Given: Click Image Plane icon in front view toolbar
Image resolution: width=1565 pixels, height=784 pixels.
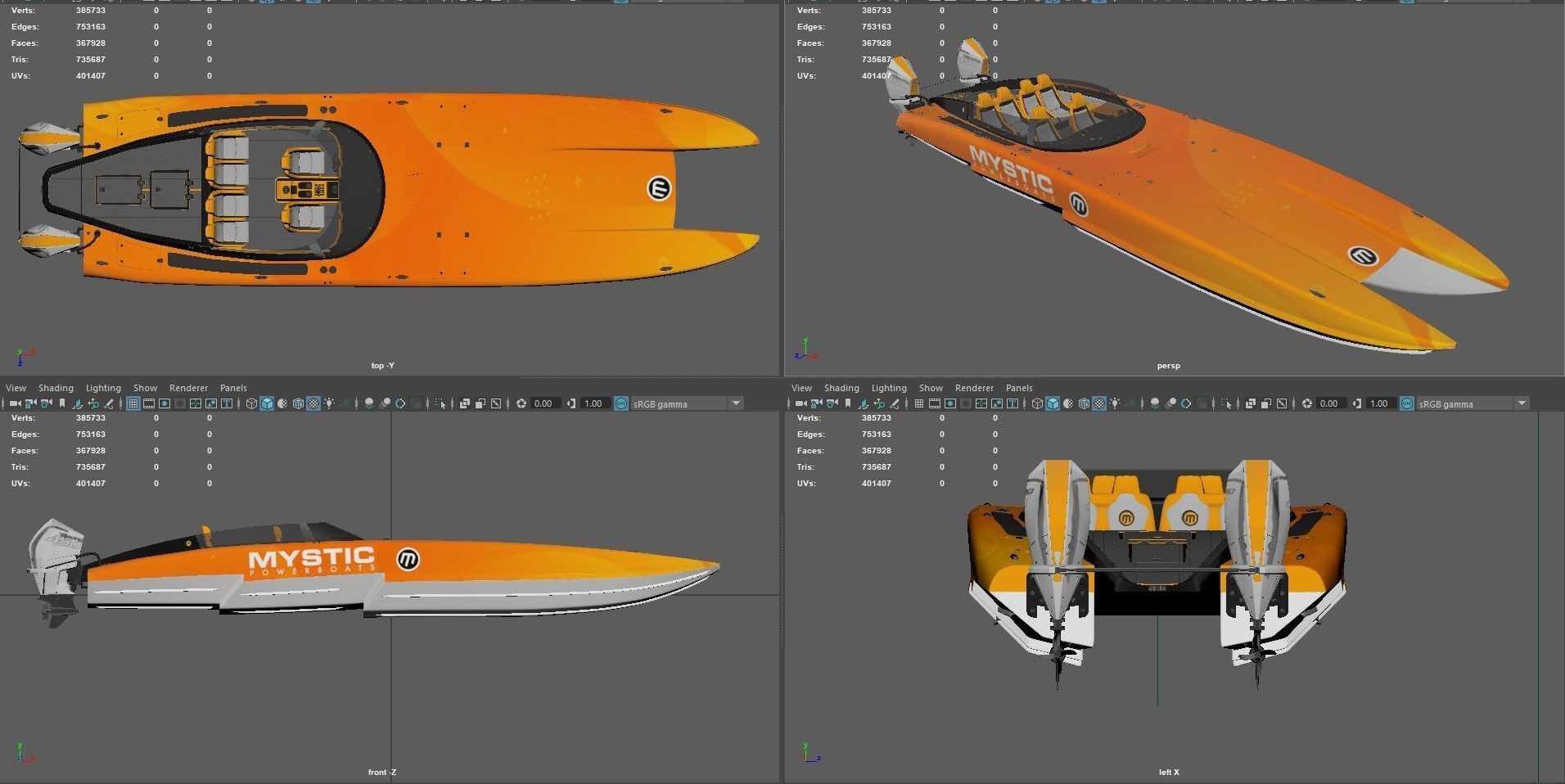Looking at the screenshot, I should (78, 403).
